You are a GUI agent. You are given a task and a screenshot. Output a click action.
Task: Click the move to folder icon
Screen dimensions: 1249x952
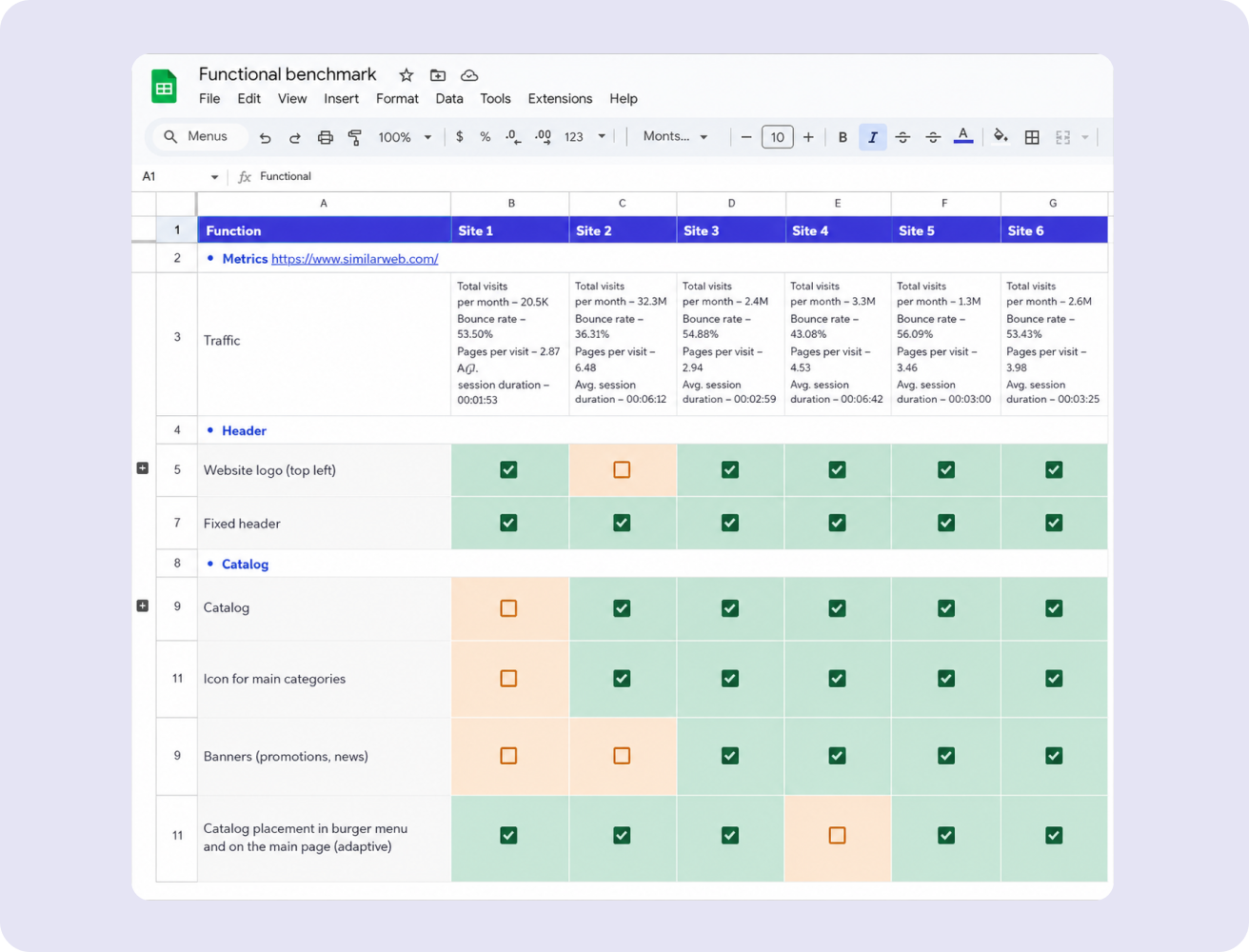tap(438, 75)
